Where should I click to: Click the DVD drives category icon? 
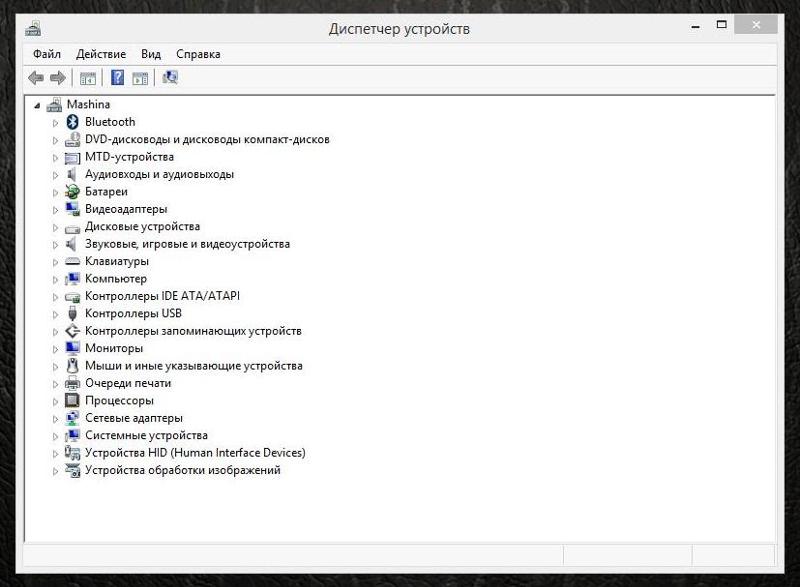(x=72, y=139)
